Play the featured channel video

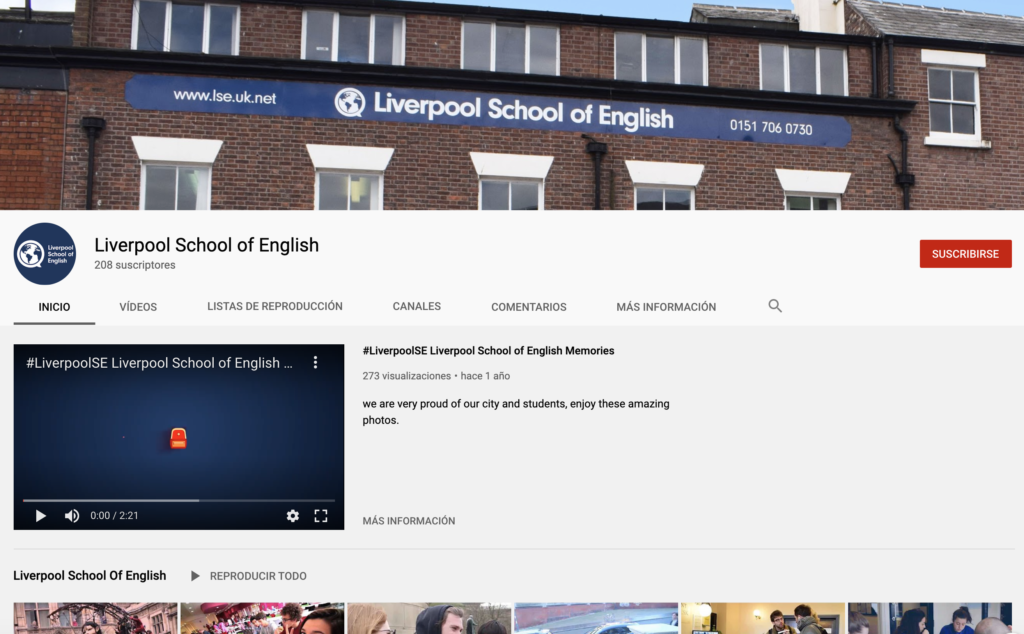tap(40, 516)
